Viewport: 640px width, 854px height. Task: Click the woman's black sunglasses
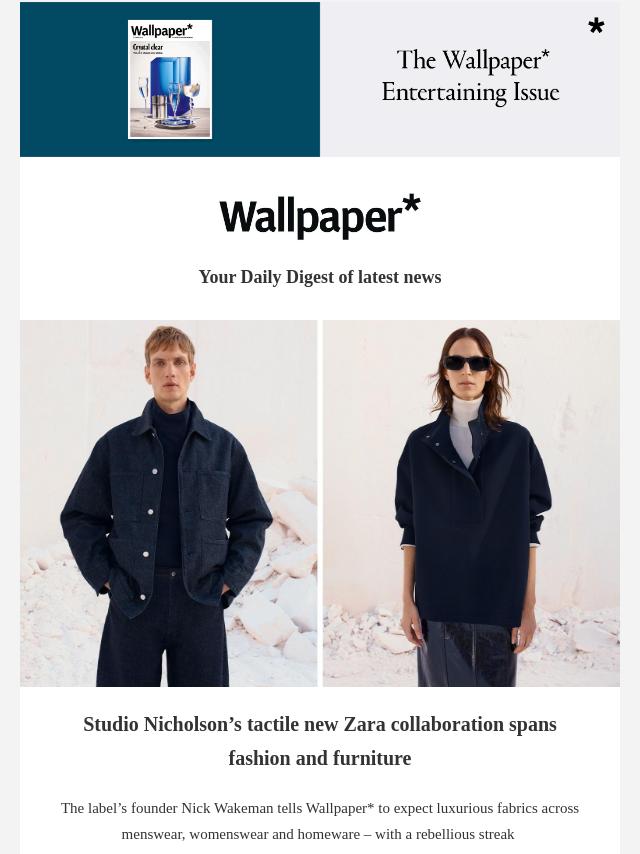click(466, 363)
